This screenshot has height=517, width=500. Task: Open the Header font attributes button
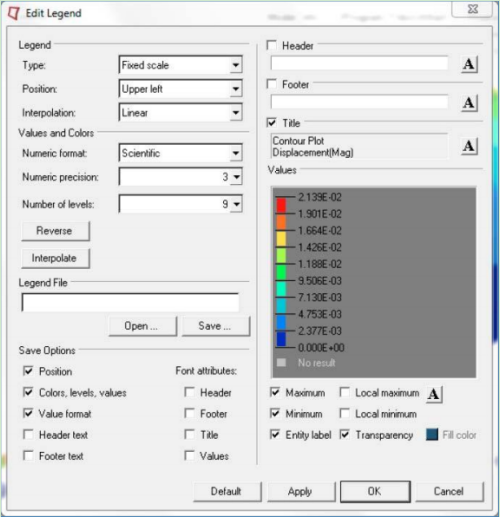point(469,64)
